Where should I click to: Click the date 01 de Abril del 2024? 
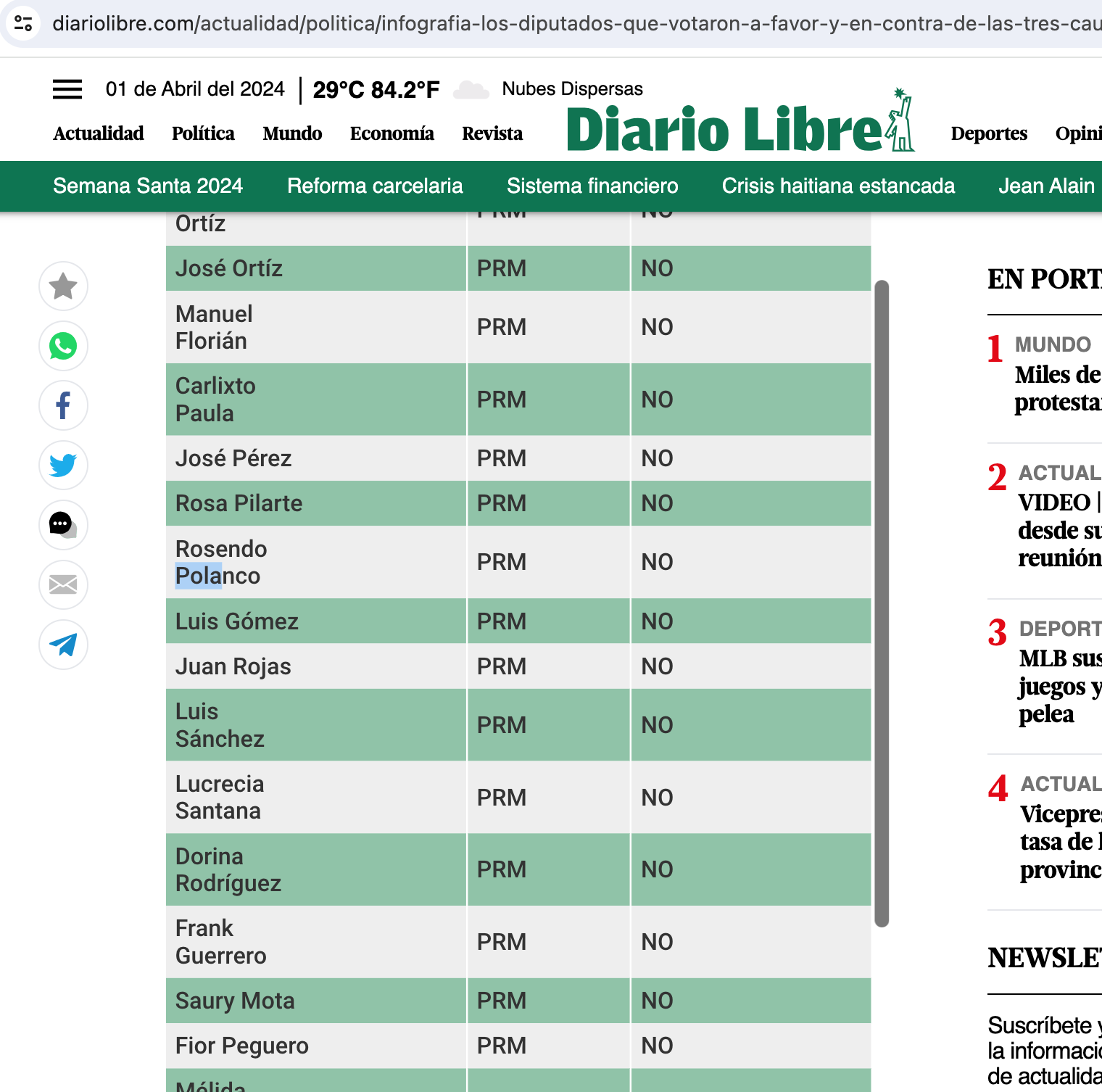[195, 89]
